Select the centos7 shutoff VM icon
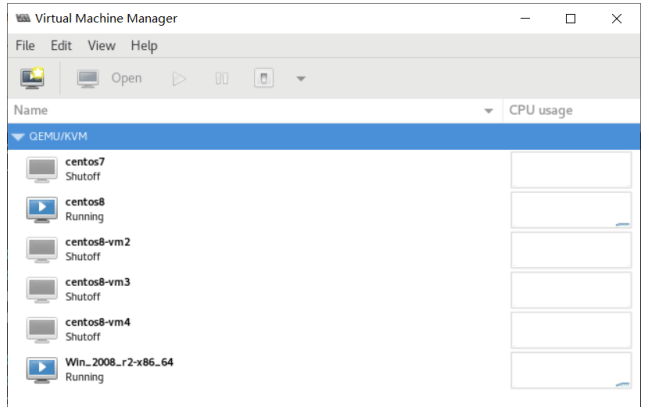 [42, 169]
